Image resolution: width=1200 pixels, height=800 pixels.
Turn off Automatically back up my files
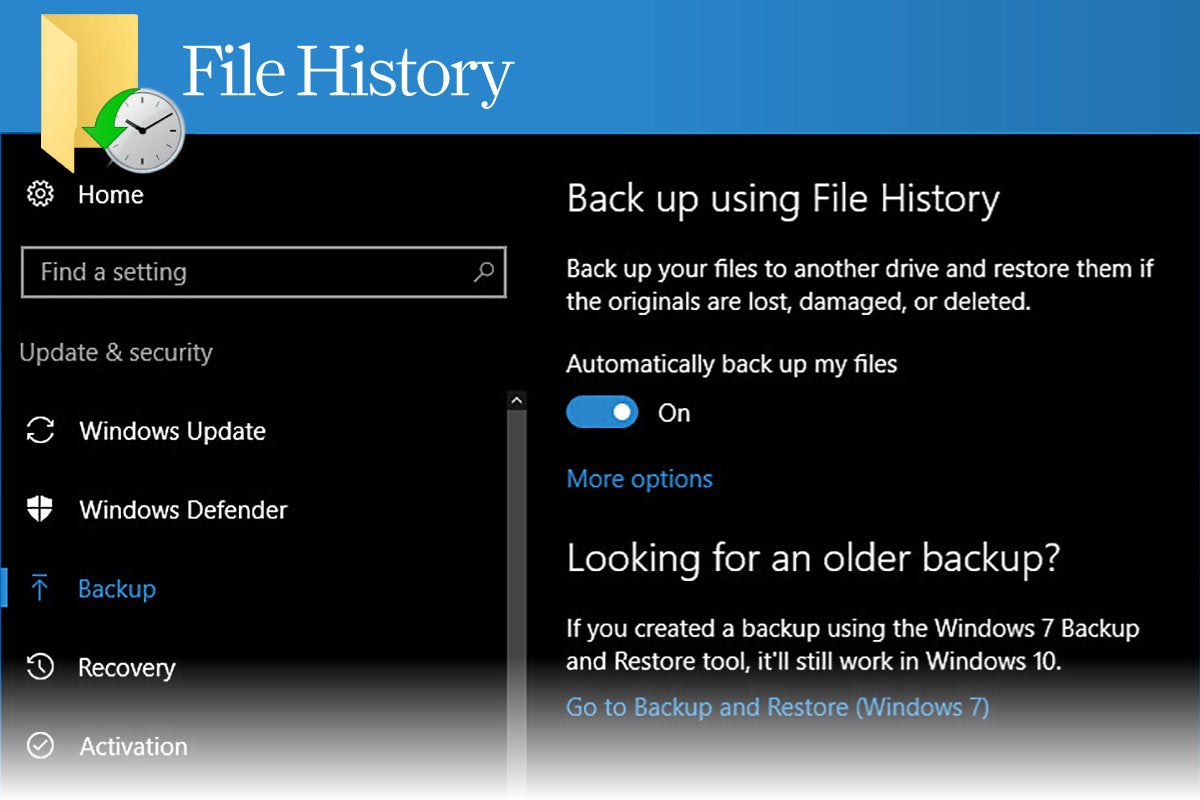coord(602,412)
